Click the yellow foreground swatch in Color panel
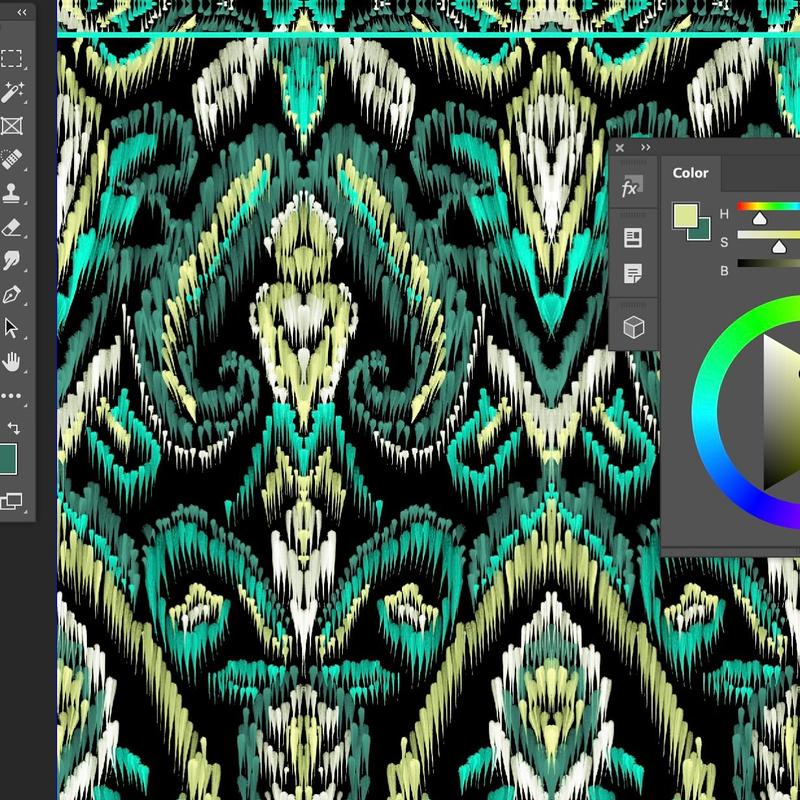This screenshot has width=800, height=800. [685, 215]
